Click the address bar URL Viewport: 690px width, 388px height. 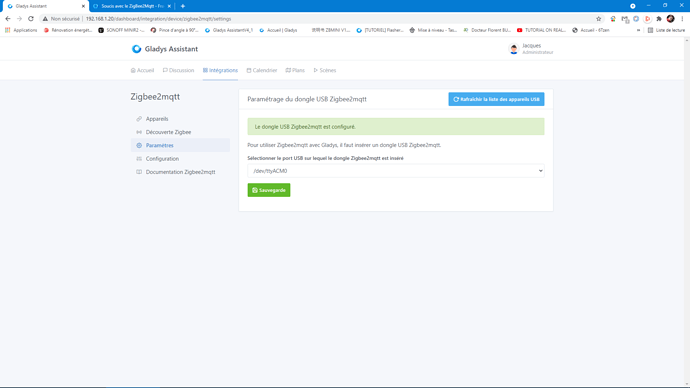158,19
